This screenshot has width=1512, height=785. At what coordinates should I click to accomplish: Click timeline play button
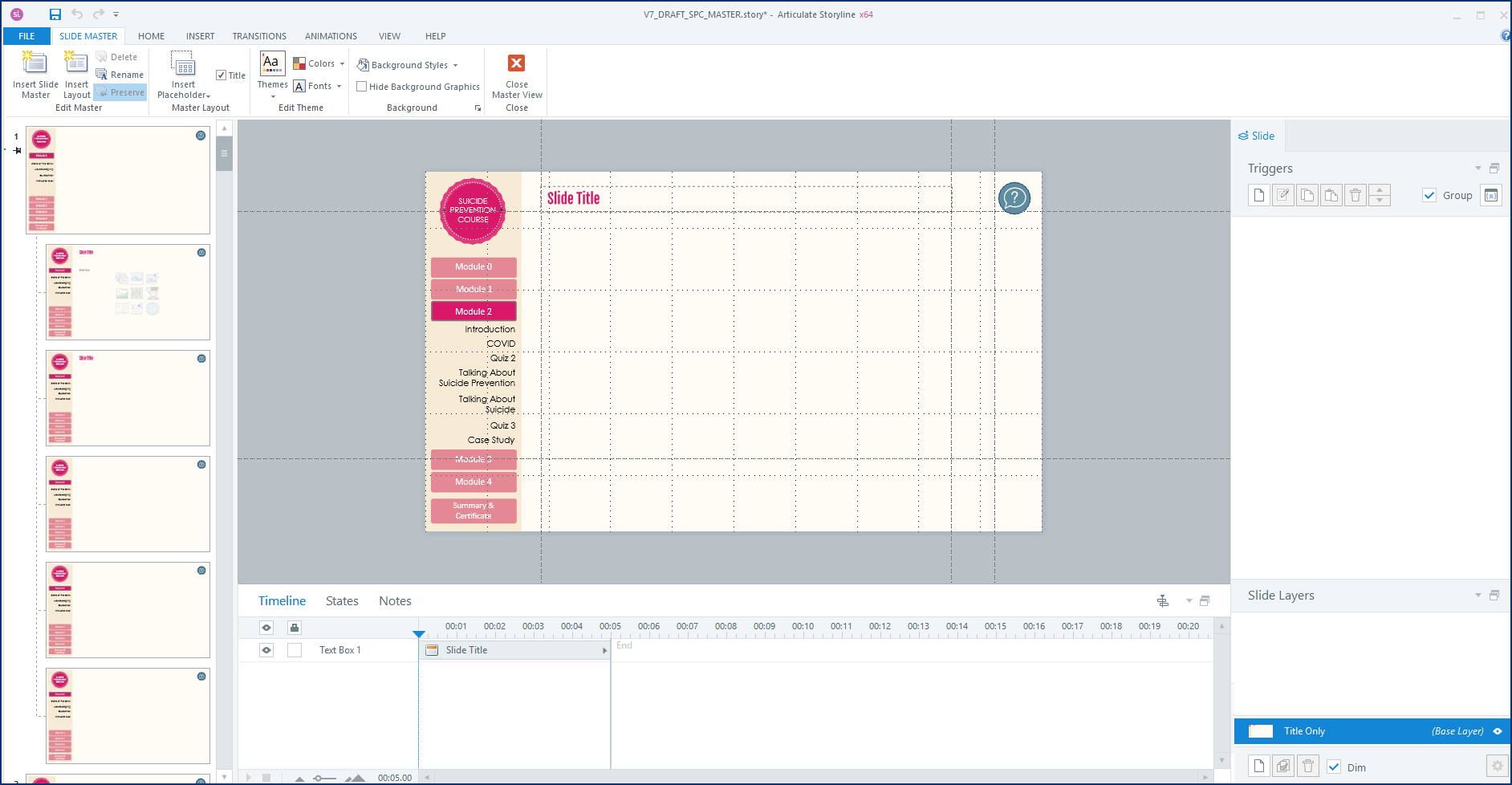click(x=248, y=778)
